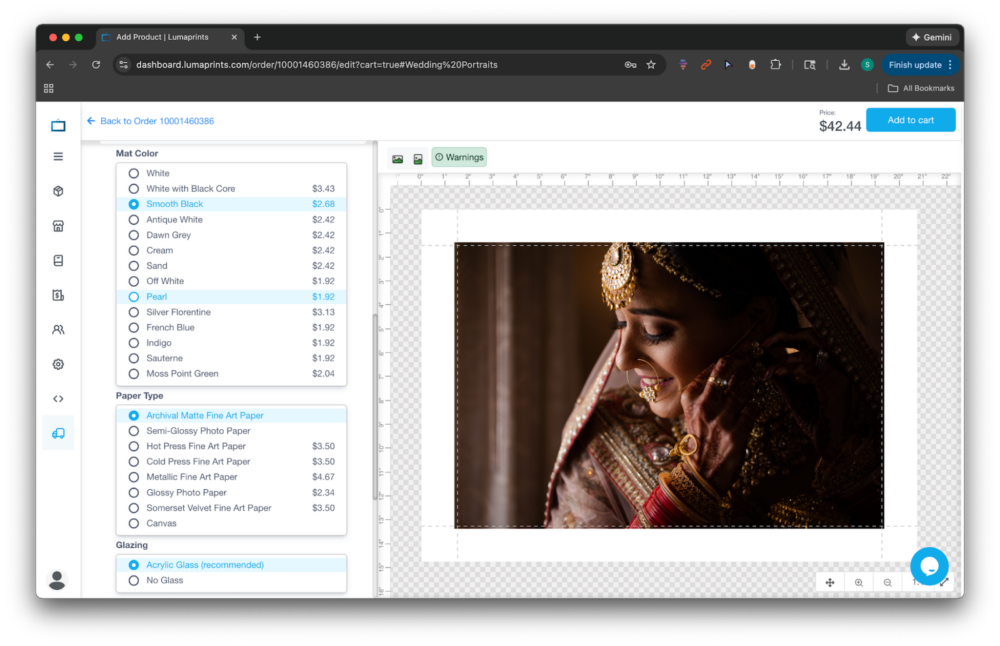
Task: Choose Metallic Fine Art Paper option
Action: click(191, 477)
